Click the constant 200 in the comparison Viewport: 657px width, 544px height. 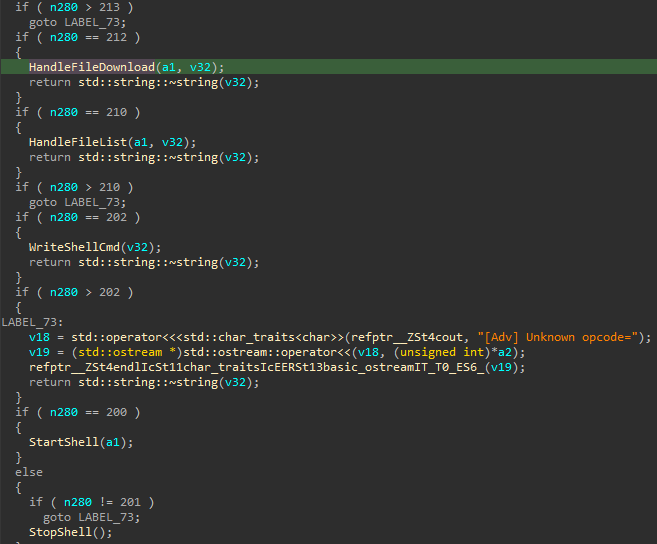116,412
